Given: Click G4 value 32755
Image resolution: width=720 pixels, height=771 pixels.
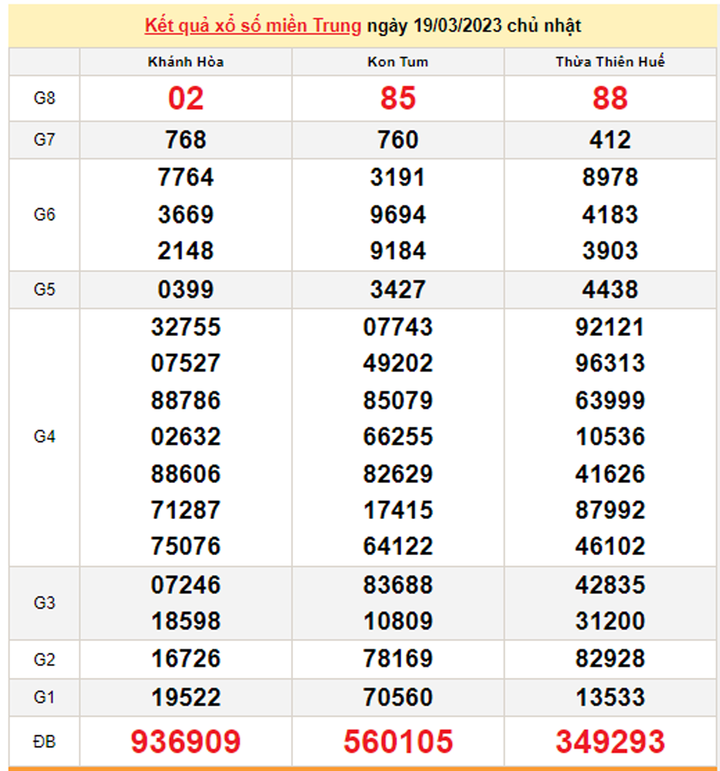Looking at the screenshot, I should (186, 327).
